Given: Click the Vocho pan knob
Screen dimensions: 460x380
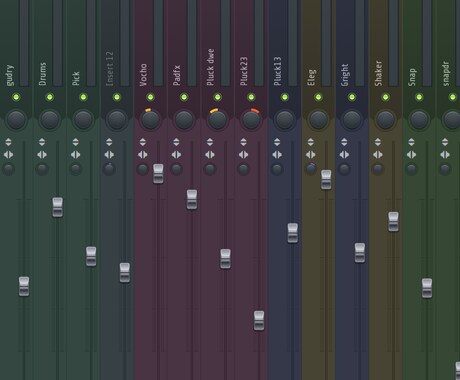Looking at the screenshot, I should 150,120.
